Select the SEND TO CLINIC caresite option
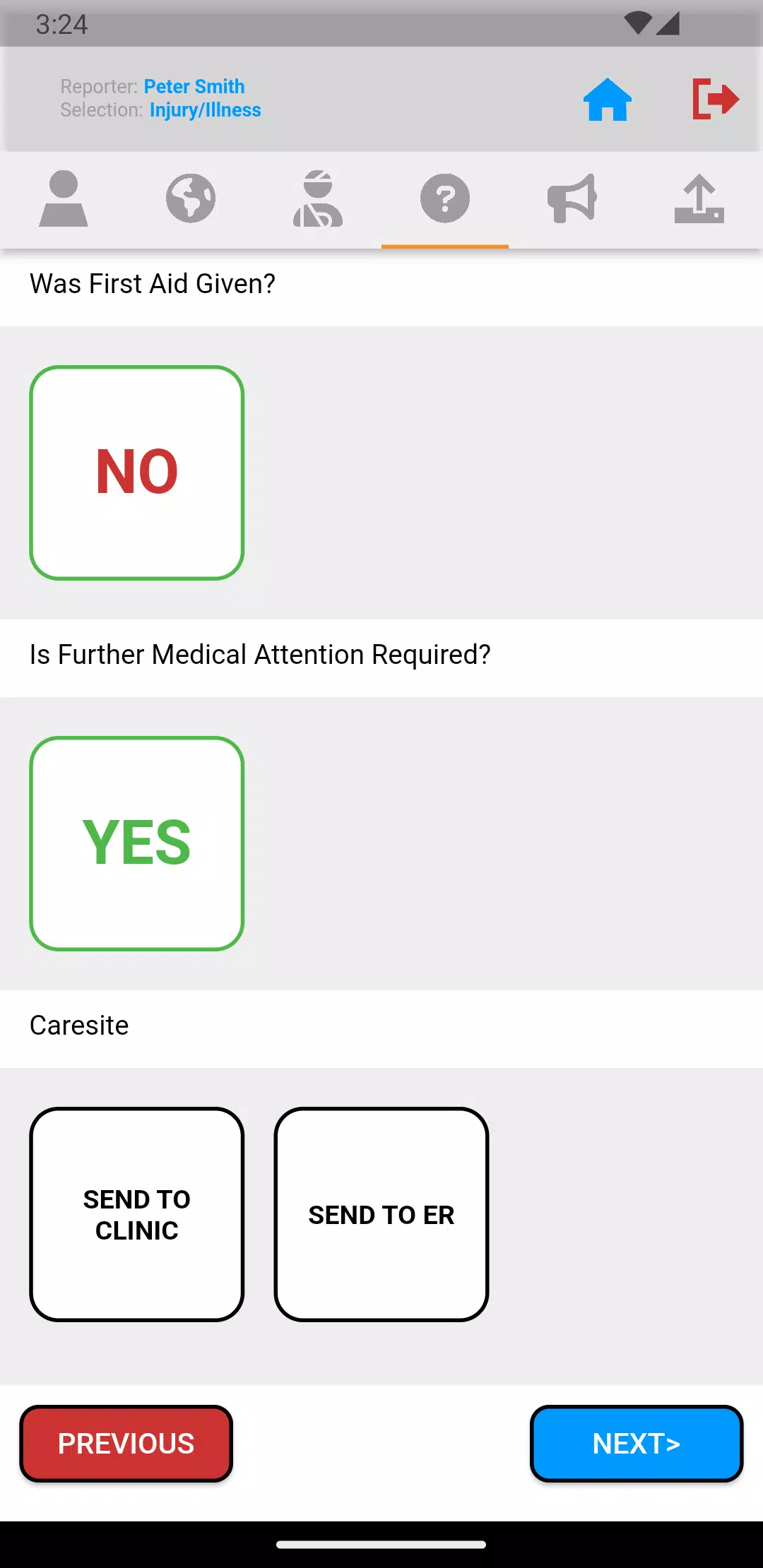The image size is (763, 1568). [137, 1214]
